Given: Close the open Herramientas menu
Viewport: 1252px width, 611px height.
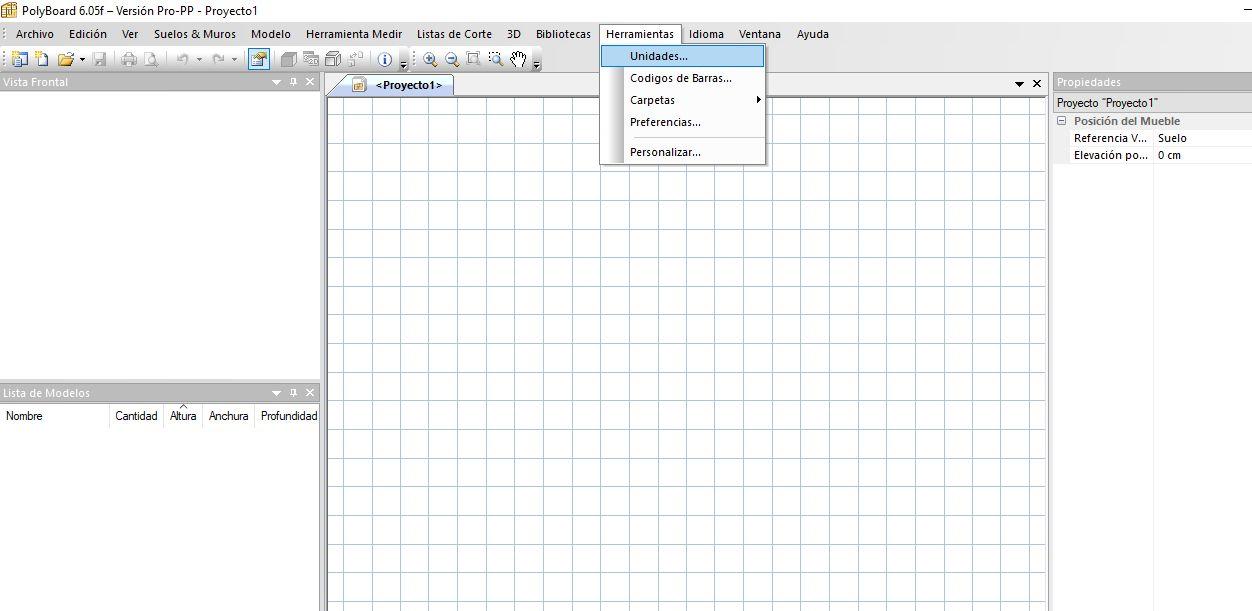Looking at the screenshot, I should pyautogui.click(x=640, y=34).
